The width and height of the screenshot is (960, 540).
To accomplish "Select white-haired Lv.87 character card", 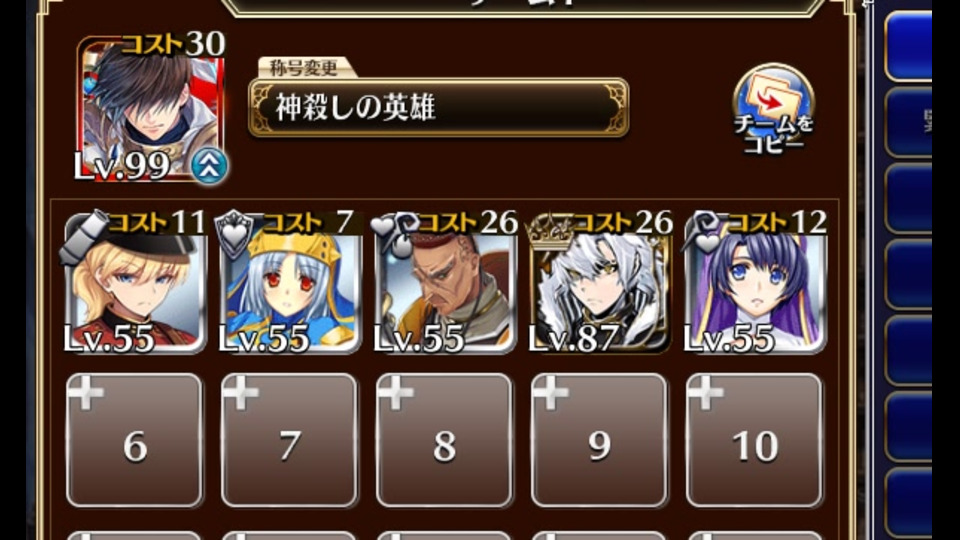I will (600, 284).
